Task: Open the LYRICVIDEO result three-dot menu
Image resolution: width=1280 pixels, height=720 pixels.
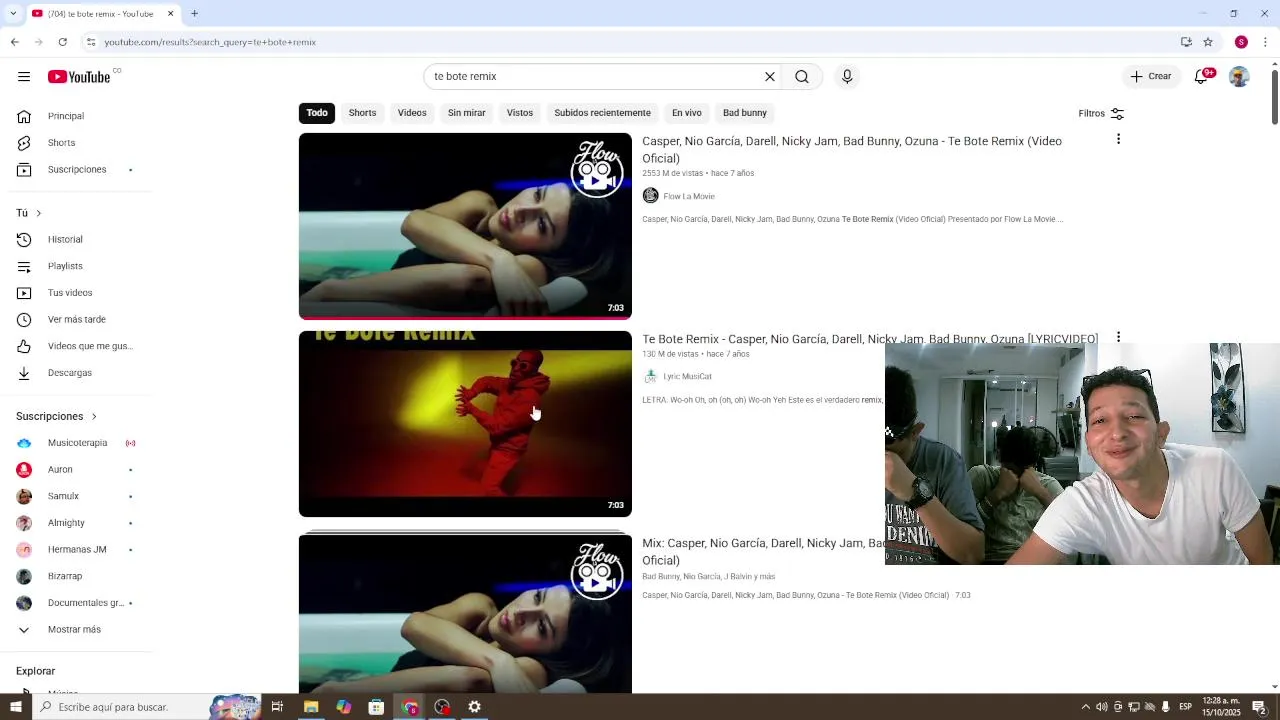Action: pos(1118,337)
